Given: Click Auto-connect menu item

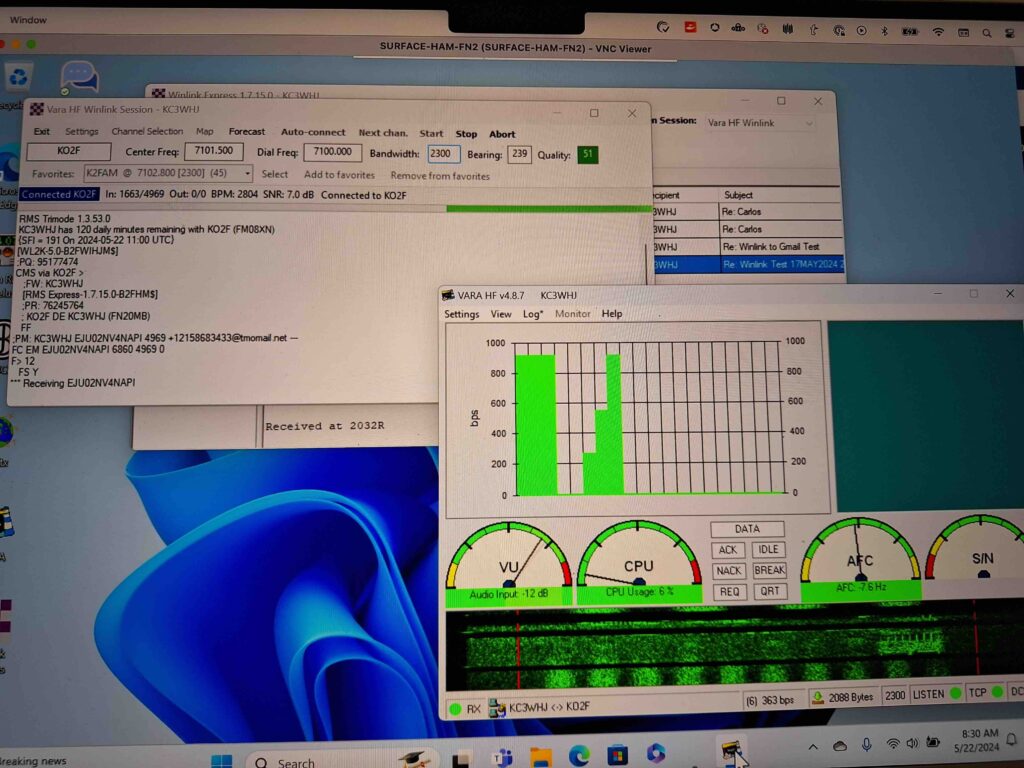Looking at the screenshot, I should click(313, 132).
